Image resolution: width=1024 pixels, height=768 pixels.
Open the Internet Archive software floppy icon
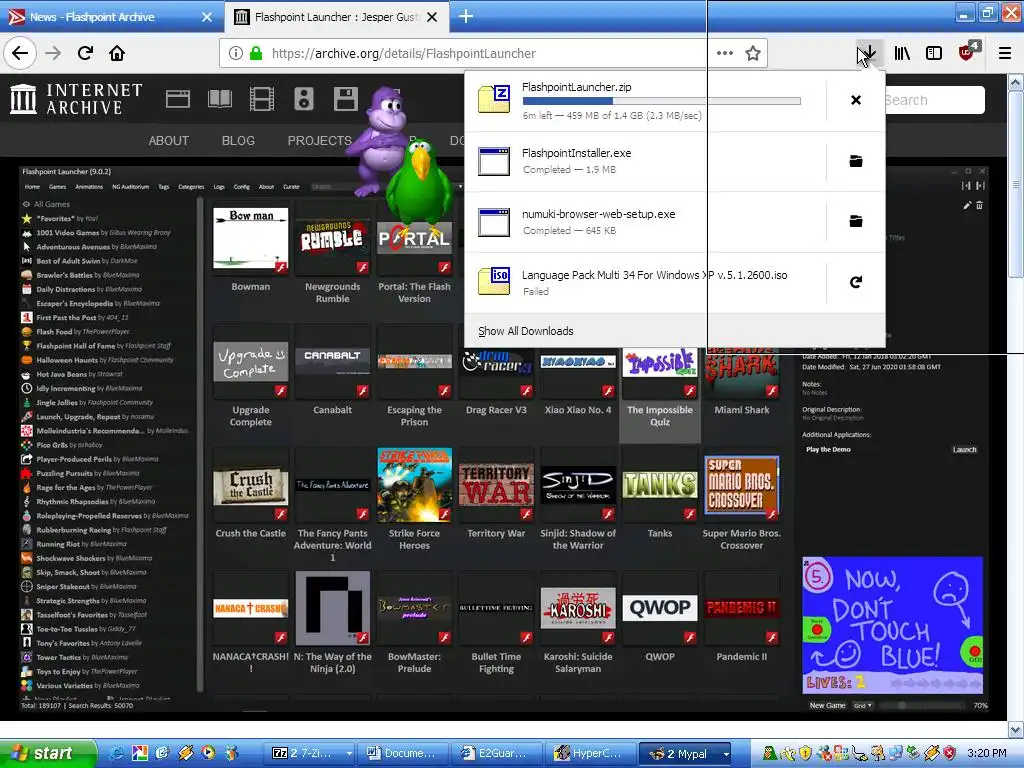pyautogui.click(x=345, y=99)
